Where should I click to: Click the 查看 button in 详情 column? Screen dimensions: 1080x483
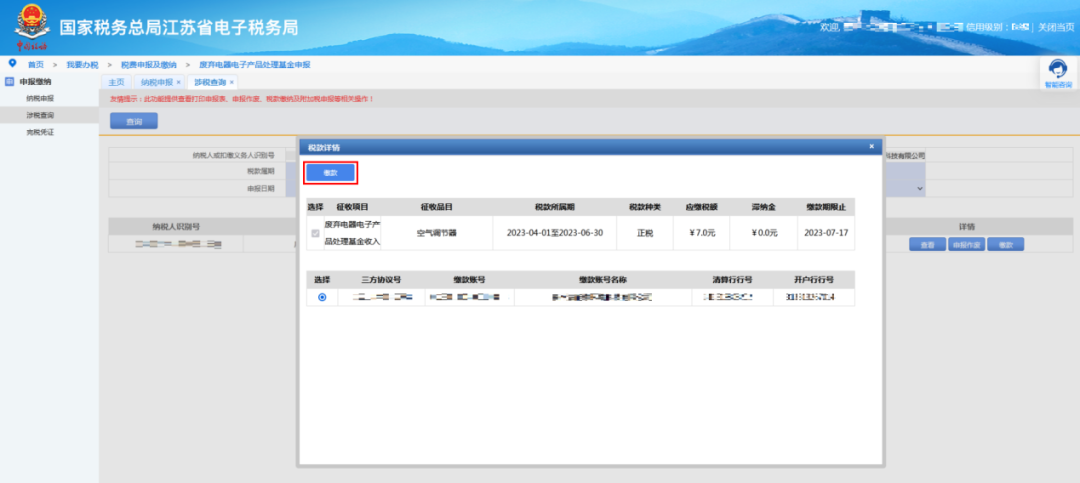pyautogui.click(x=928, y=245)
